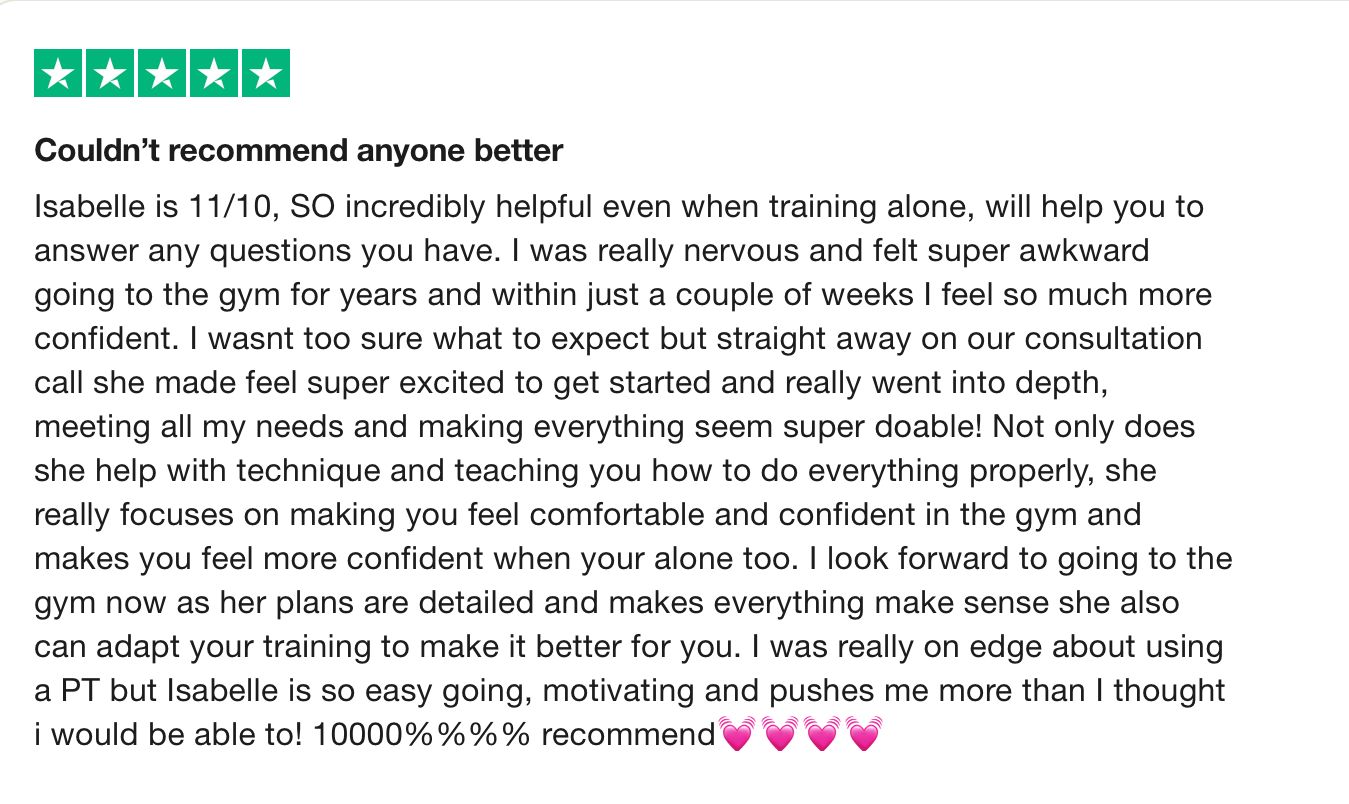This screenshot has height=804, width=1349.
Task: Click the last pink heart emoji
Action: (x=865, y=736)
